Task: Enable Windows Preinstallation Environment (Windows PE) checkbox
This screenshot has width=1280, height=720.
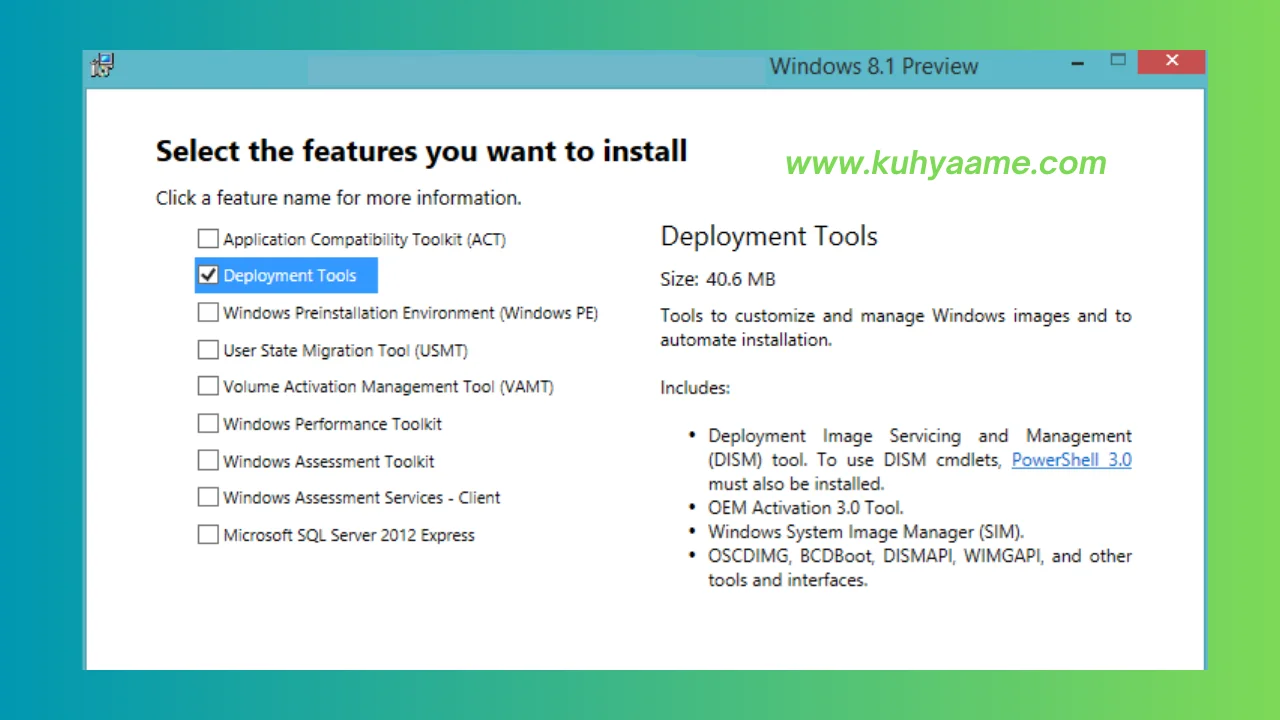Action: pyautogui.click(x=208, y=312)
